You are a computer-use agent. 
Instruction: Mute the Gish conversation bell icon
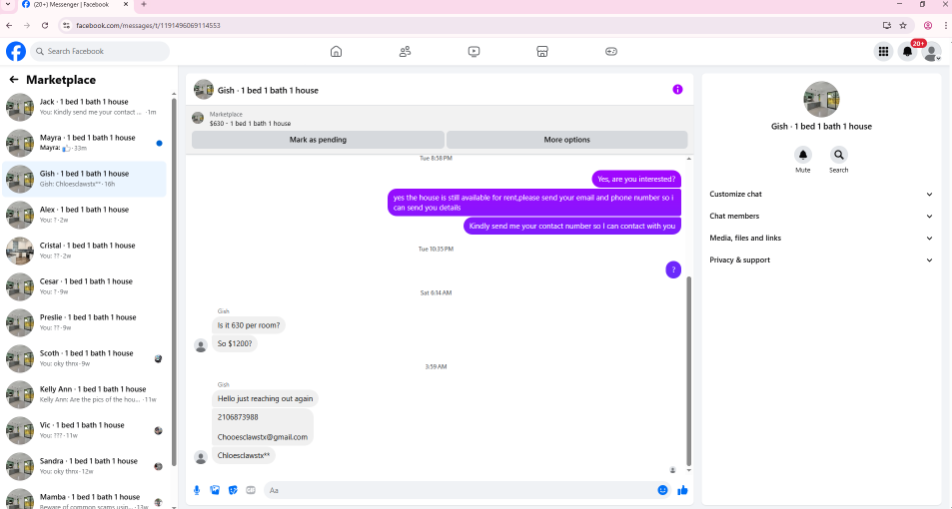pos(803,155)
